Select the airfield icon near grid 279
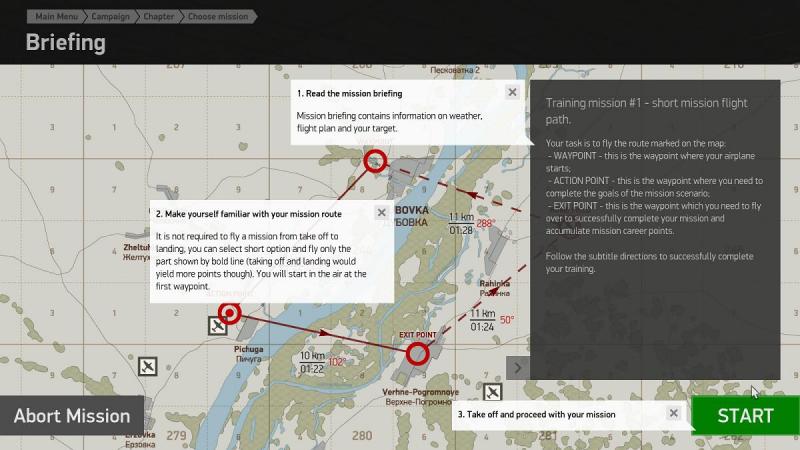 click(x=147, y=366)
